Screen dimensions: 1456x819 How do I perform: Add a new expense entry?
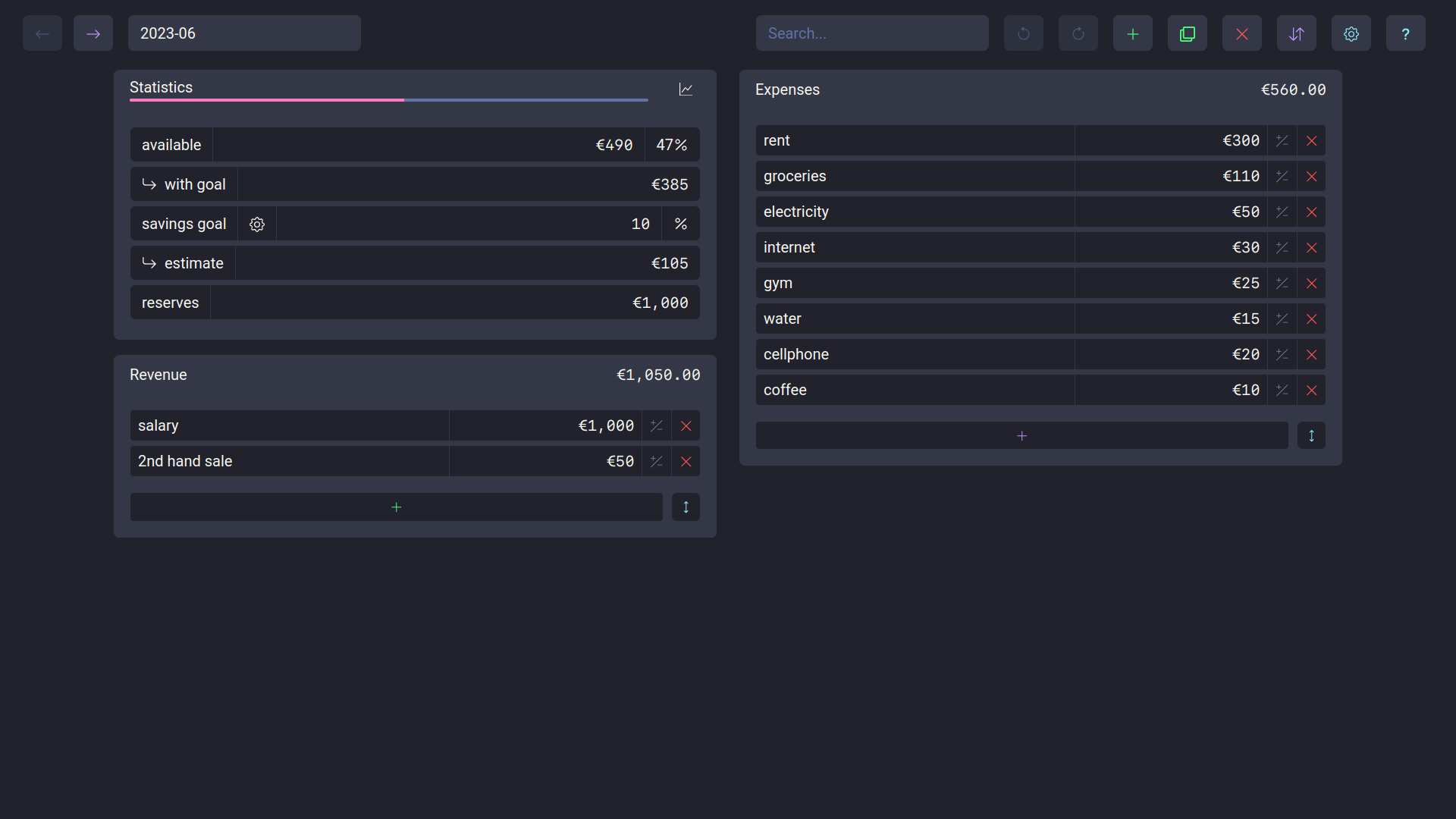(x=1021, y=435)
